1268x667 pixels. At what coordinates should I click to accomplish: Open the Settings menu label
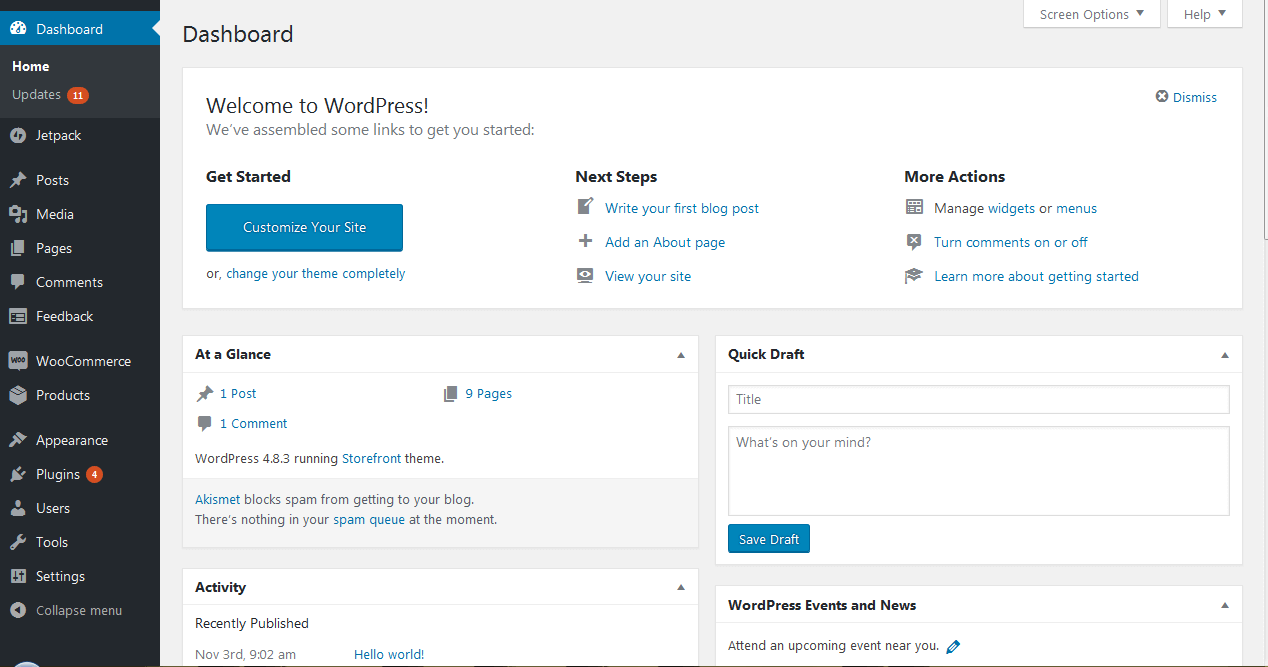coord(60,576)
